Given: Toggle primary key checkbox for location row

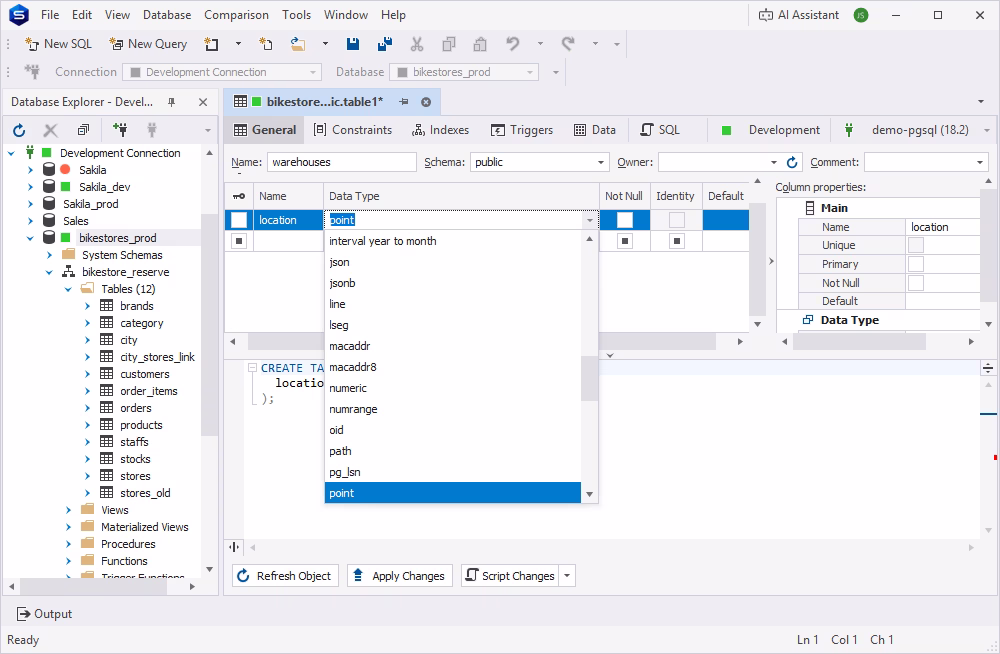Looking at the screenshot, I should (239, 220).
